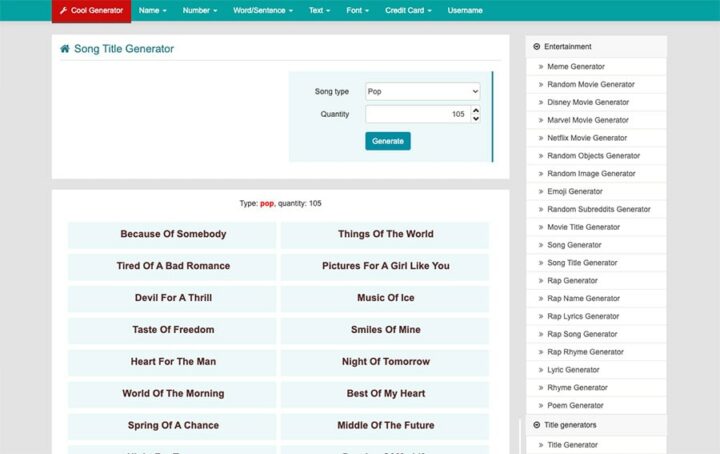The image size is (720, 454).
Task: Decrease quantity with the down stepper arrow
Action: 475,119
